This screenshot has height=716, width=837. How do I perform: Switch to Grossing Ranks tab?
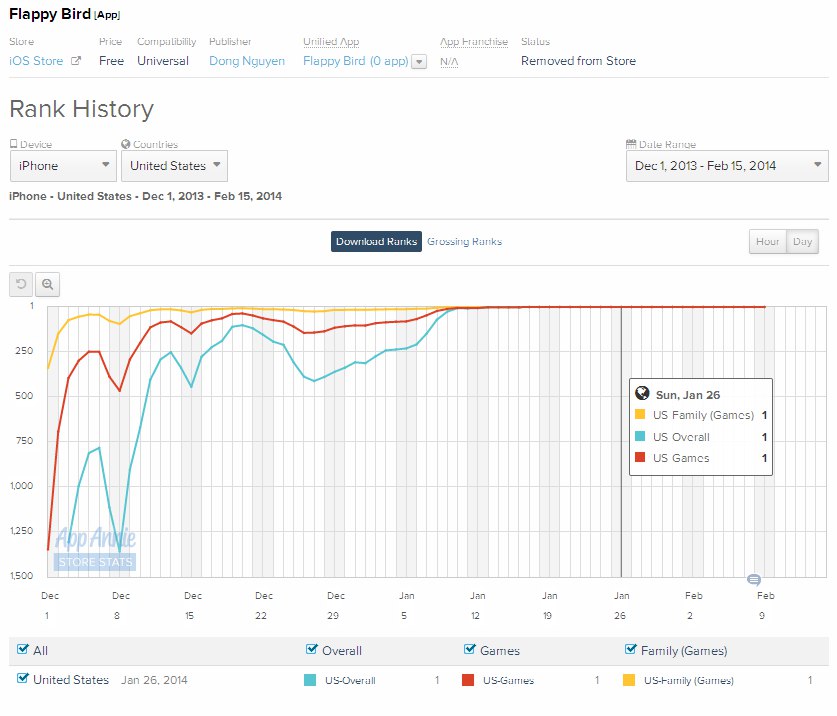tap(464, 241)
